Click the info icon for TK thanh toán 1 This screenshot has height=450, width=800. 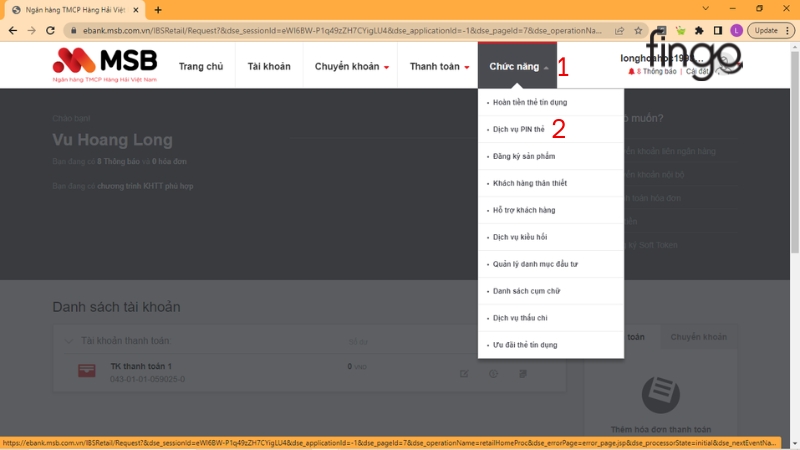[493, 374]
